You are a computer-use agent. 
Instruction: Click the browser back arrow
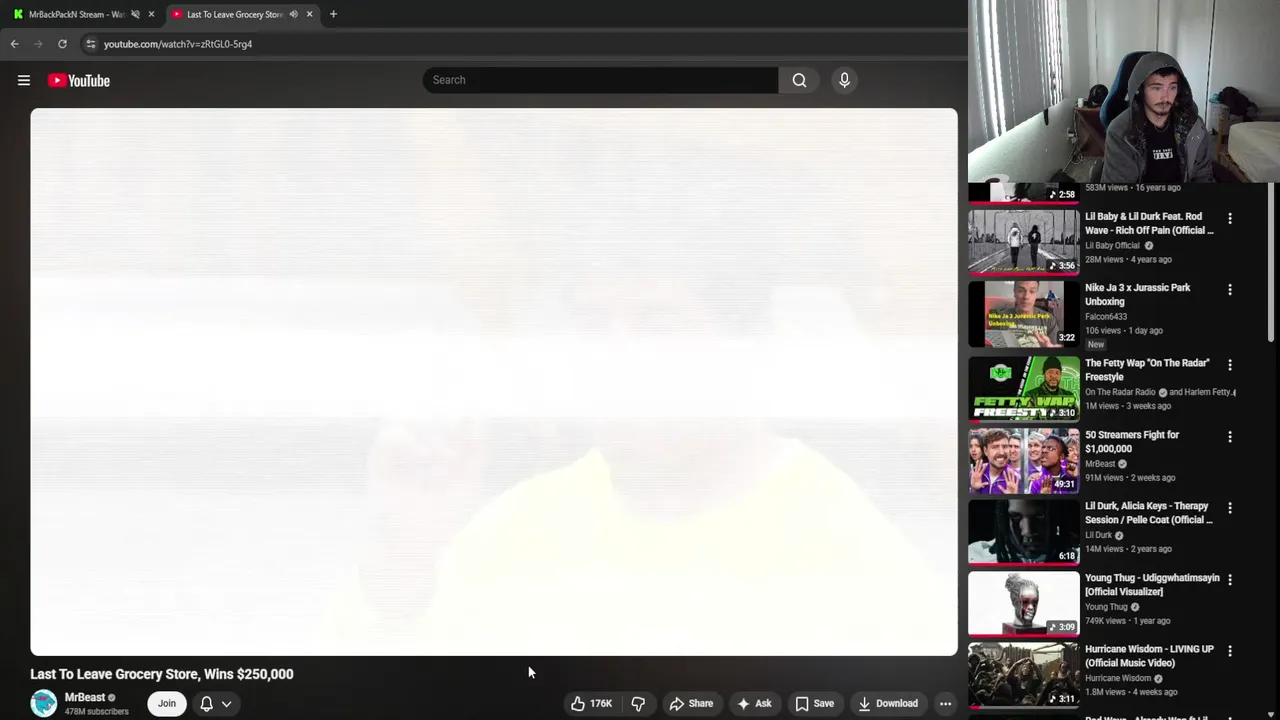pos(14,44)
